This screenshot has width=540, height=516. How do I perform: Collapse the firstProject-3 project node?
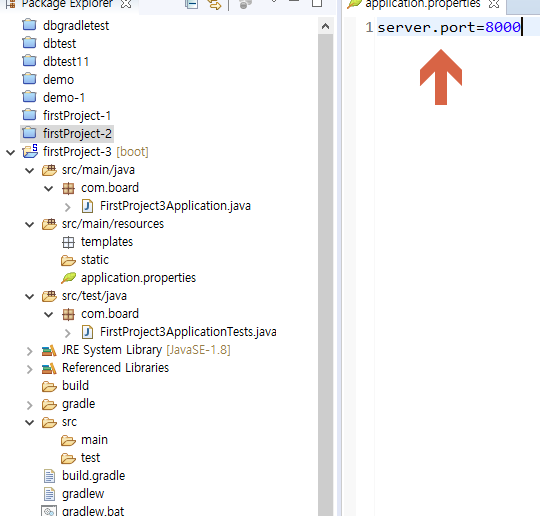(11, 152)
